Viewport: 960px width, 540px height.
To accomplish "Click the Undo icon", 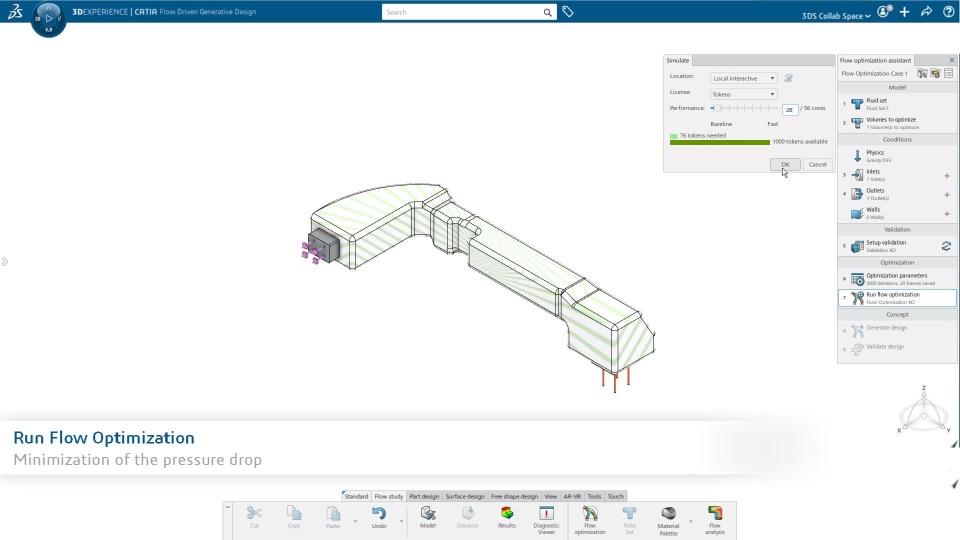I will pos(379,517).
